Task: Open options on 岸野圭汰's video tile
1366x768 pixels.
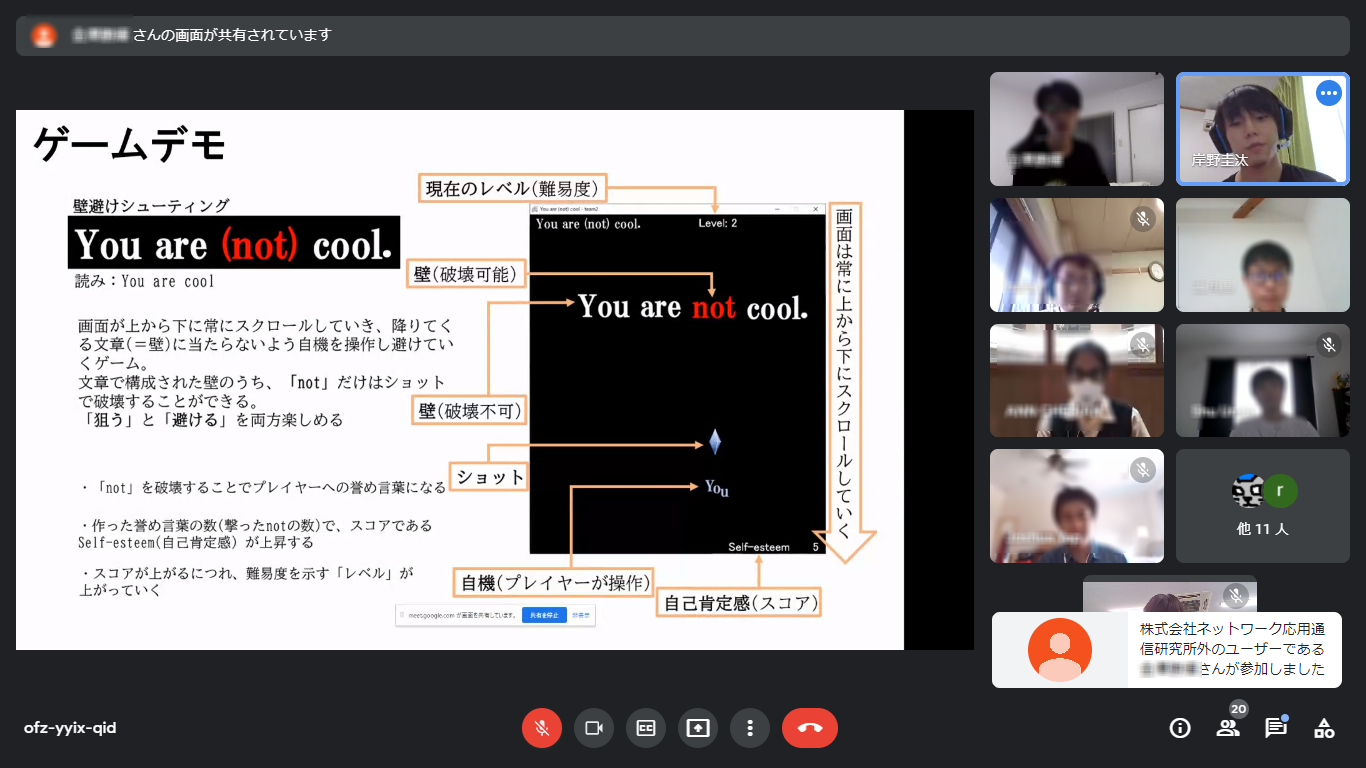Action: coord(1328,93)
